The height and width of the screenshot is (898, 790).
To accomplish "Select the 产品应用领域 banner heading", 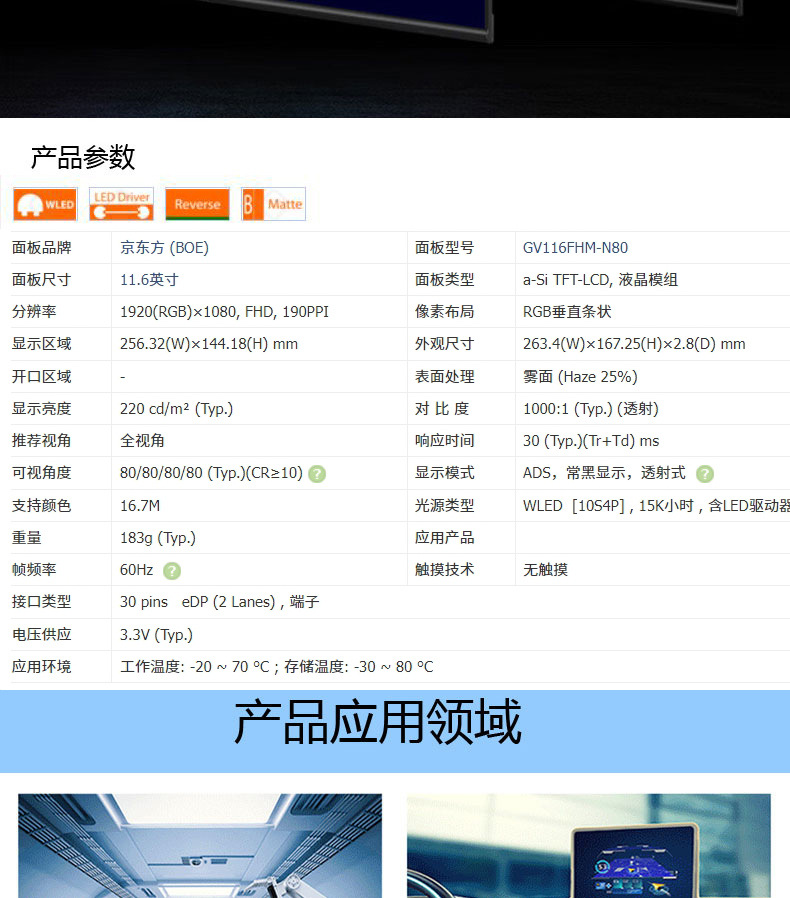I will (378, 722).
